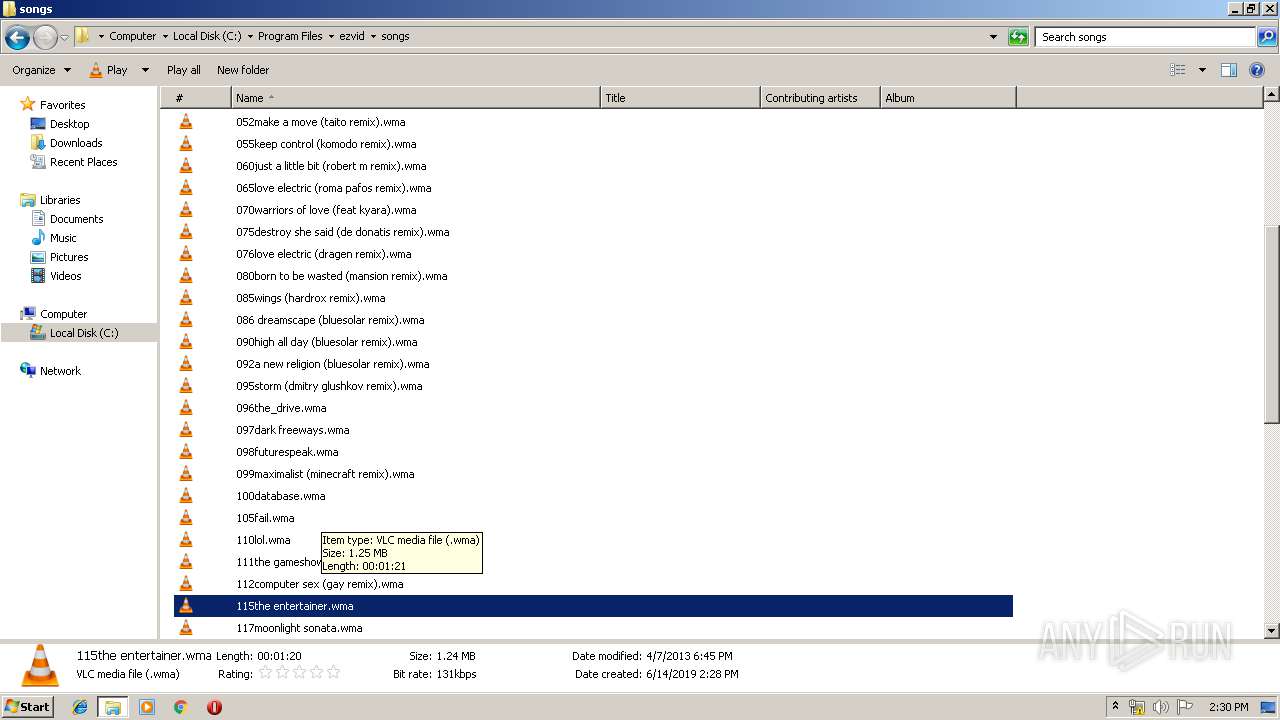Open the Play dropdown arrow
Image resolution: width=1280 pixels, height=720 pixels.
145,70
